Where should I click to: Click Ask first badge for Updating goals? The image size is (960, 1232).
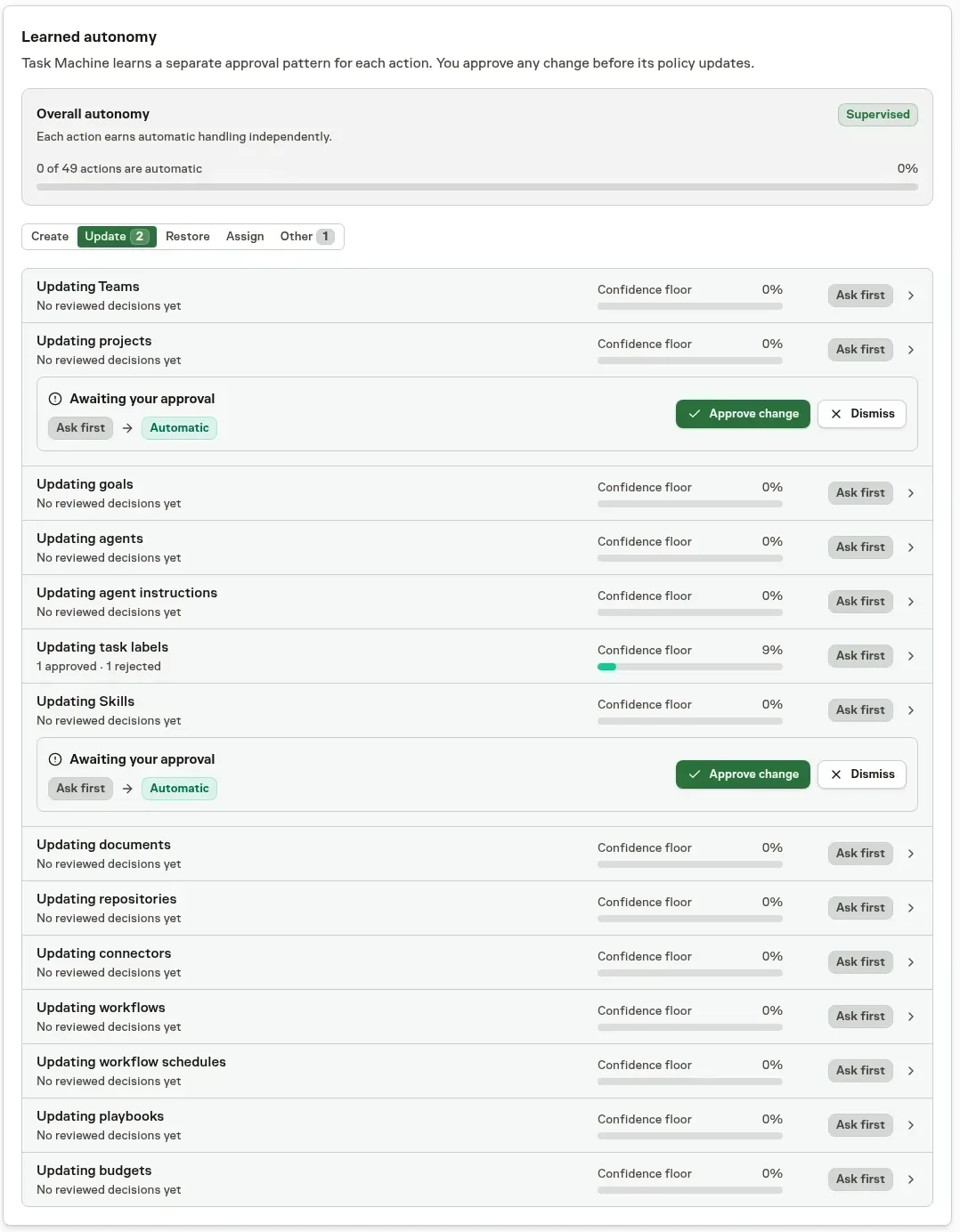860,493
